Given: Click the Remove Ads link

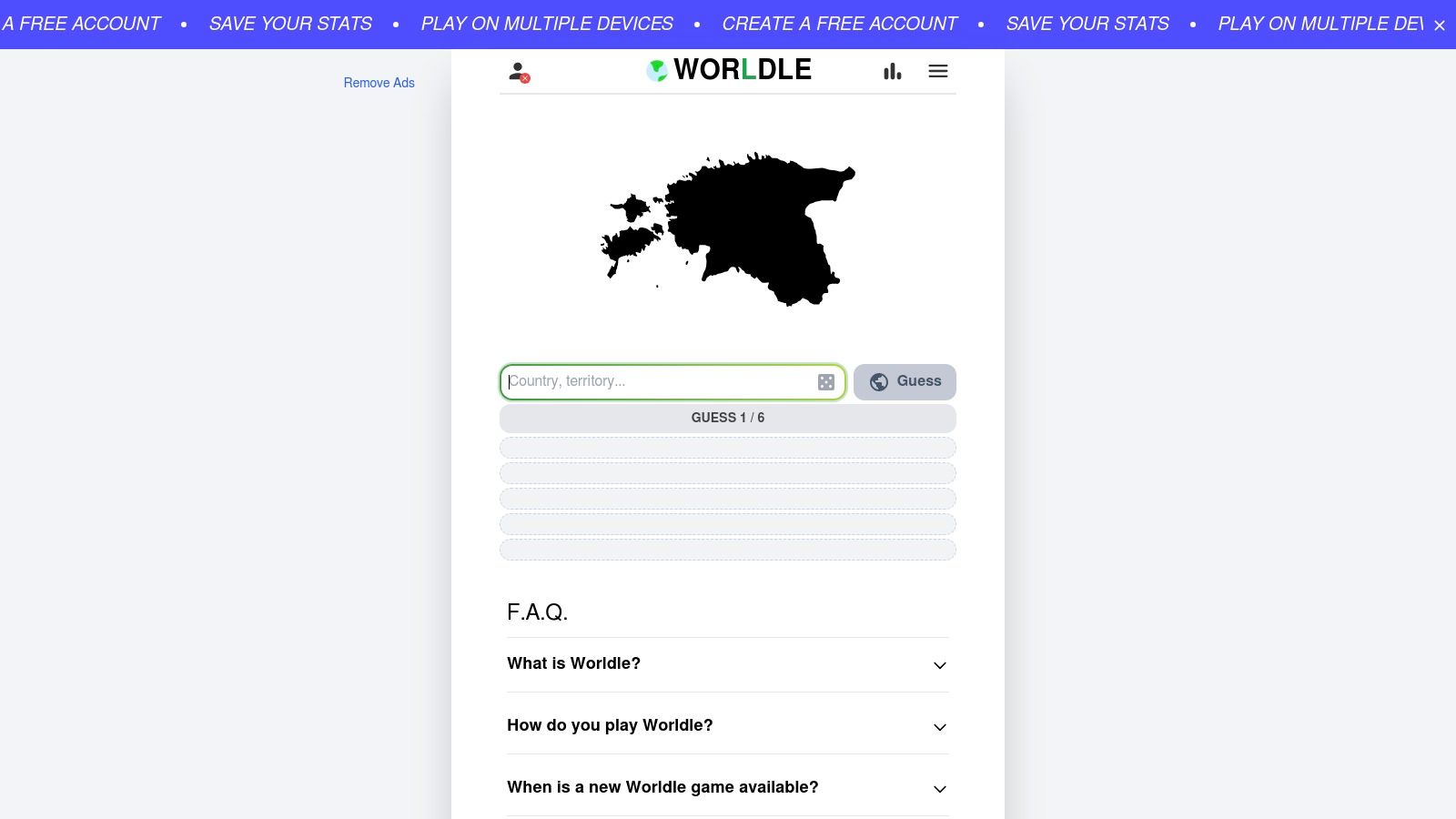Looking at the screenshot, I should click(x=379, y=82).
